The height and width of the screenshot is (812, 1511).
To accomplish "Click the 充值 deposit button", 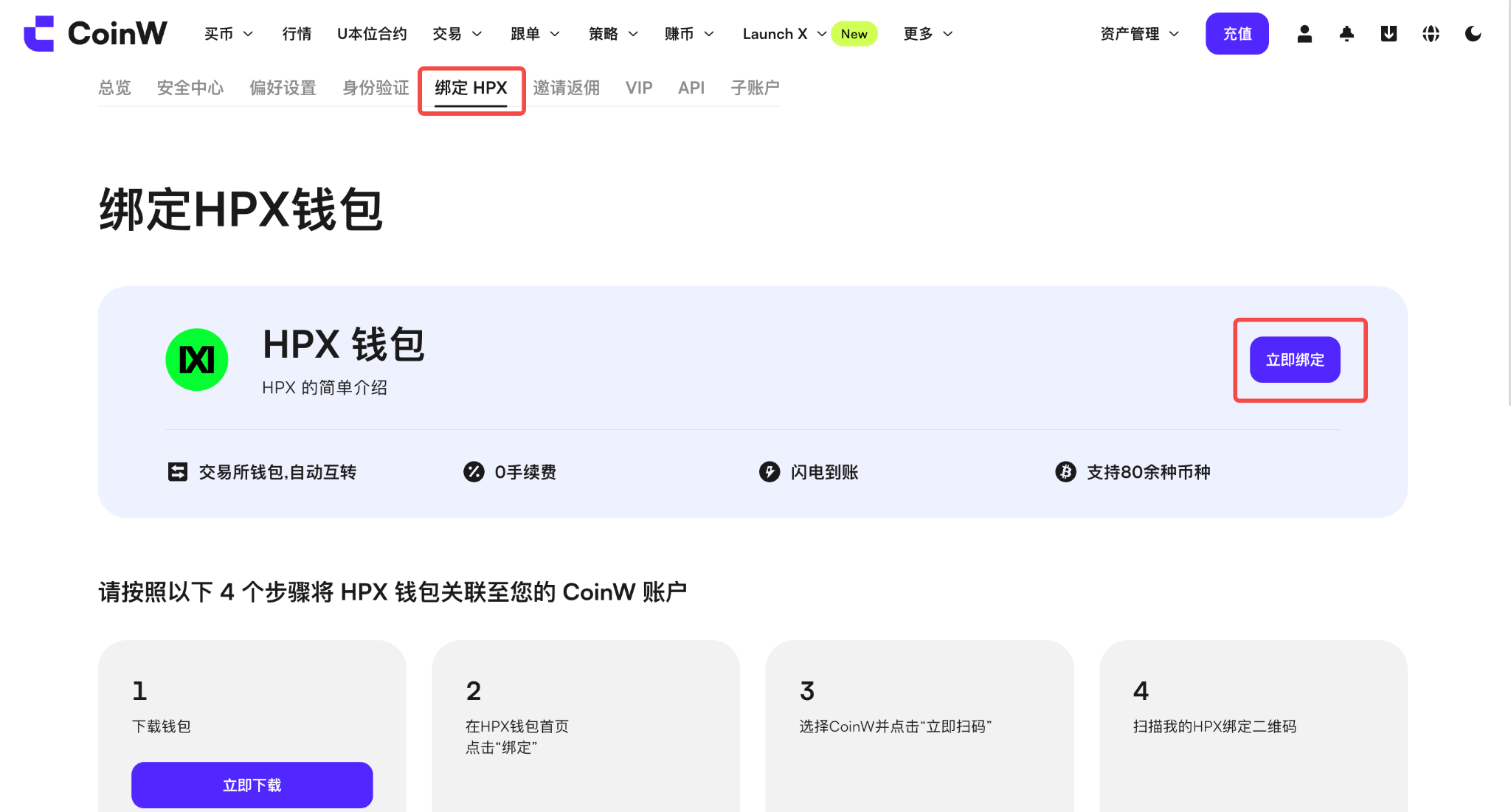I will [1237, 34].
